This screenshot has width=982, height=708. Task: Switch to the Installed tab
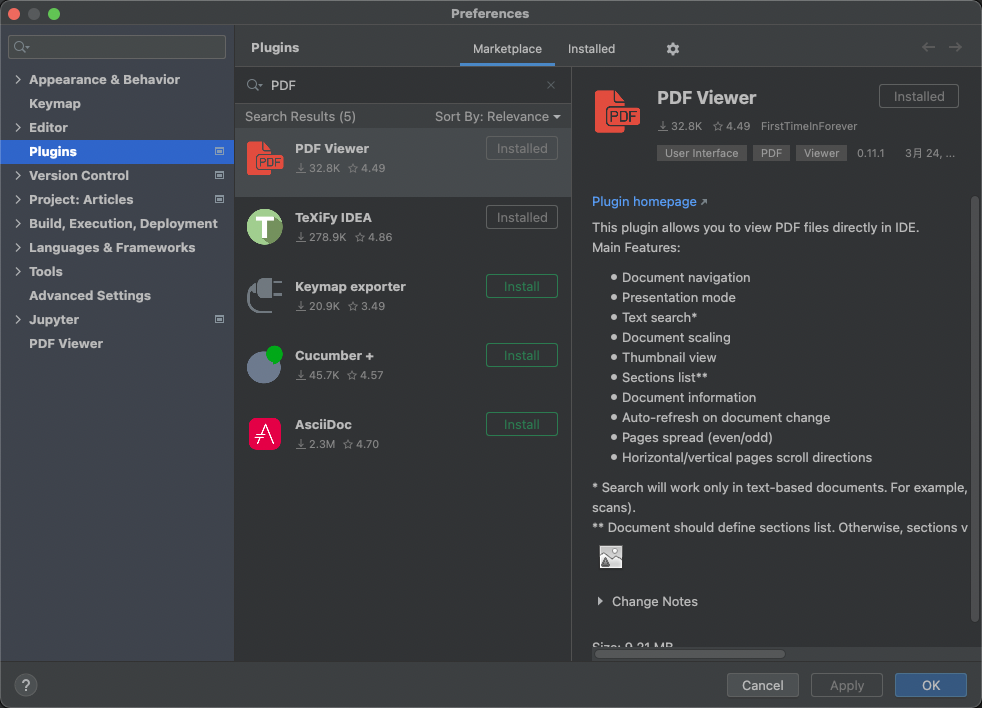[x=591, y=48]
